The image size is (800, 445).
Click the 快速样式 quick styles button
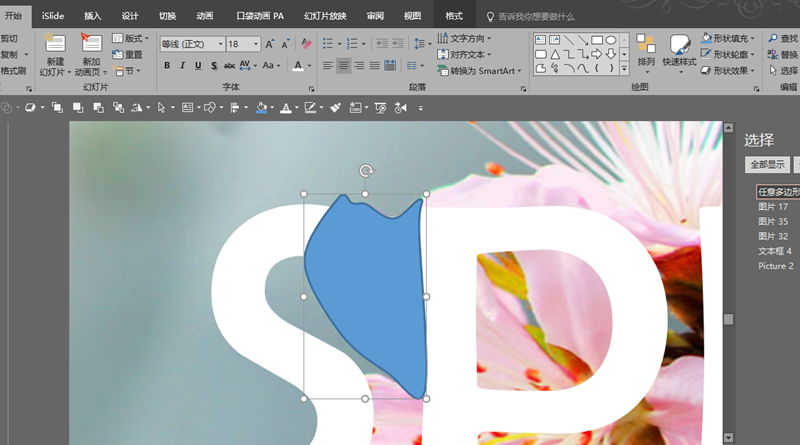tap(679, 54)
